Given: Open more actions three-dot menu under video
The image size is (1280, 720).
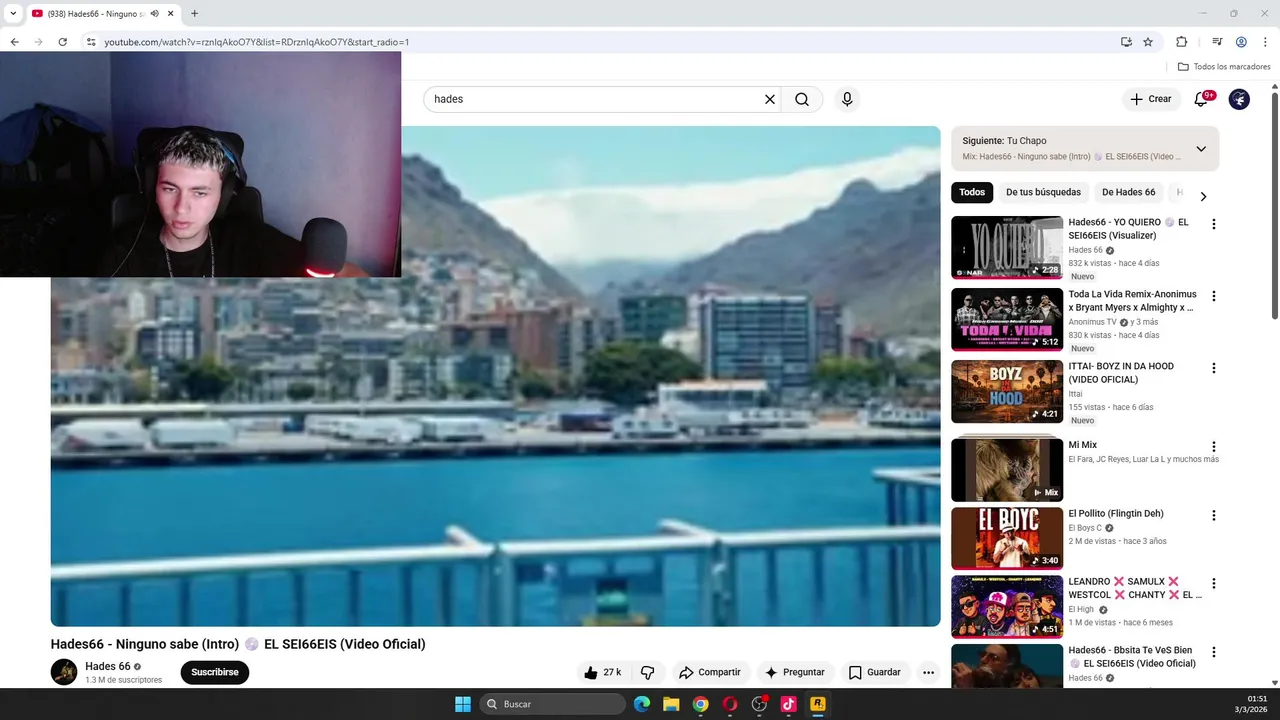Looking at the screenshot, I should 928,672.
